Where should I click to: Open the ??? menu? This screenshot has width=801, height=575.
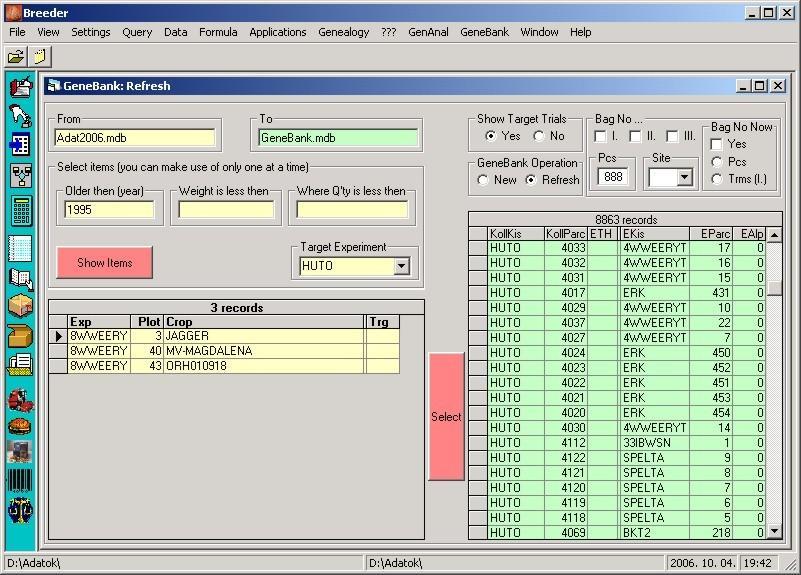(x=389, y=32)
